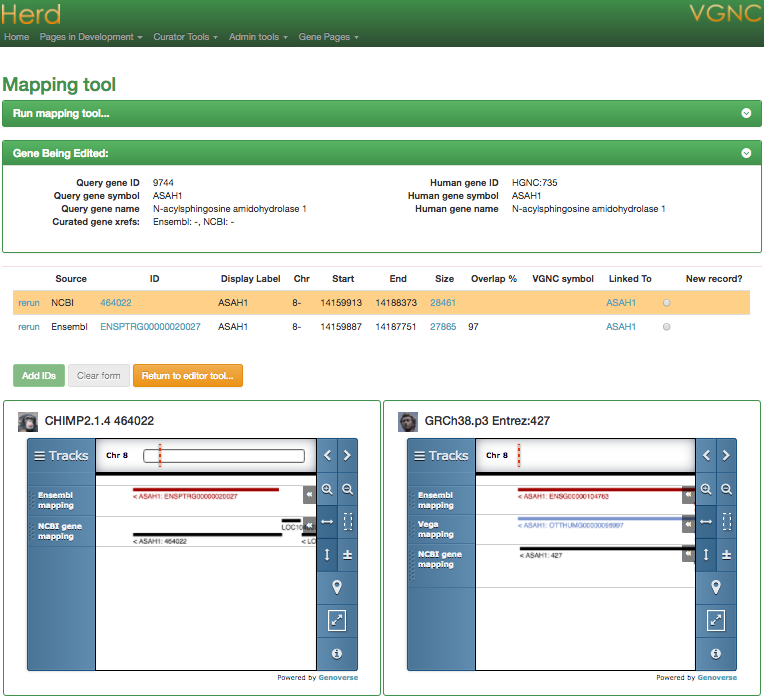Open the Curator Tools dropdown menu
This screenshot has width=764, height=698.
pos(185,37)
